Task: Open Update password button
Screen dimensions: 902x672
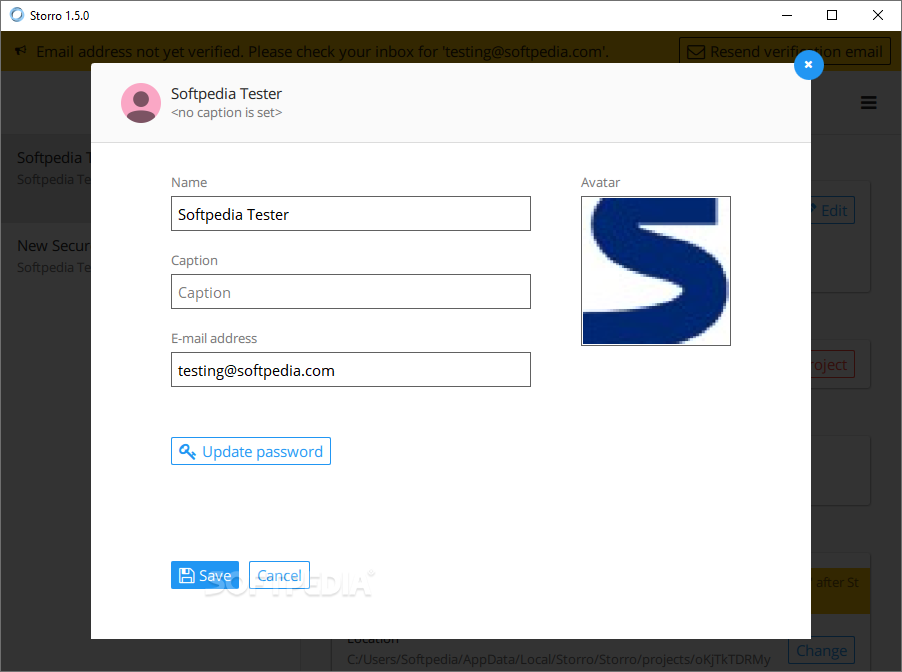Action: [x=250, y=451]
